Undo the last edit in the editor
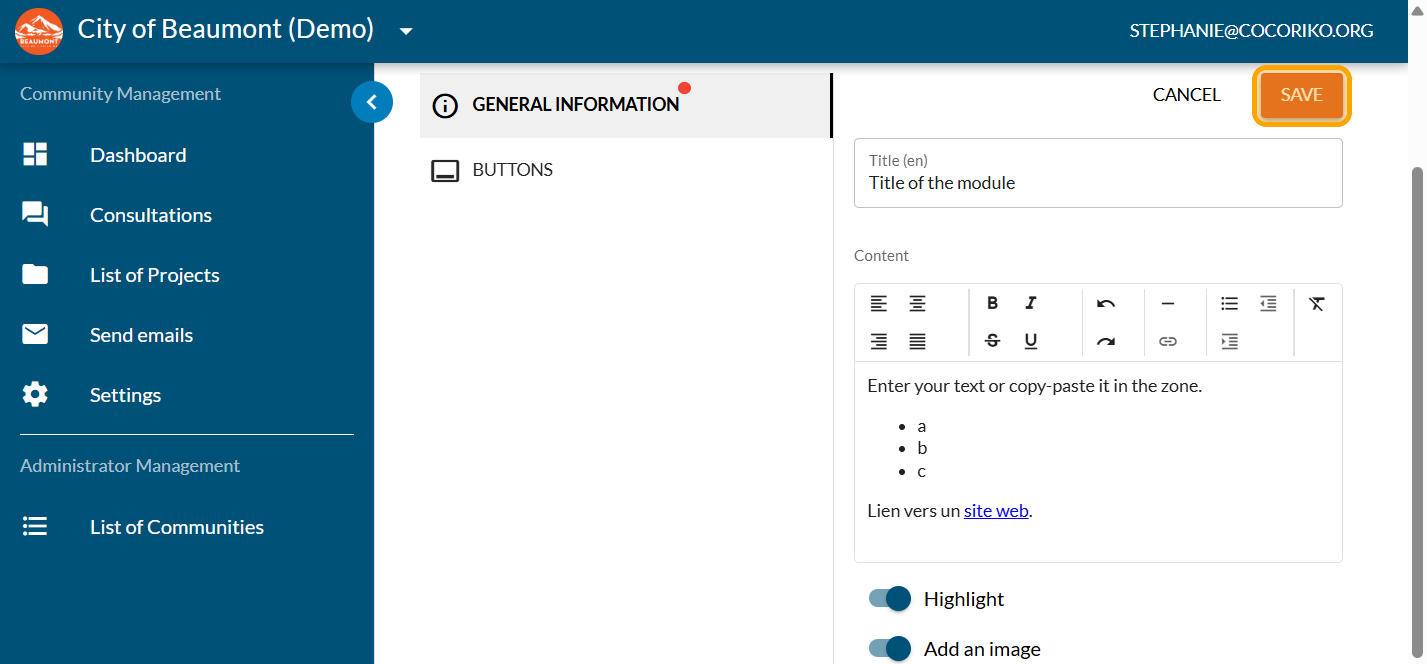This screenshot has height=664, width=1427. point(1105,303)
